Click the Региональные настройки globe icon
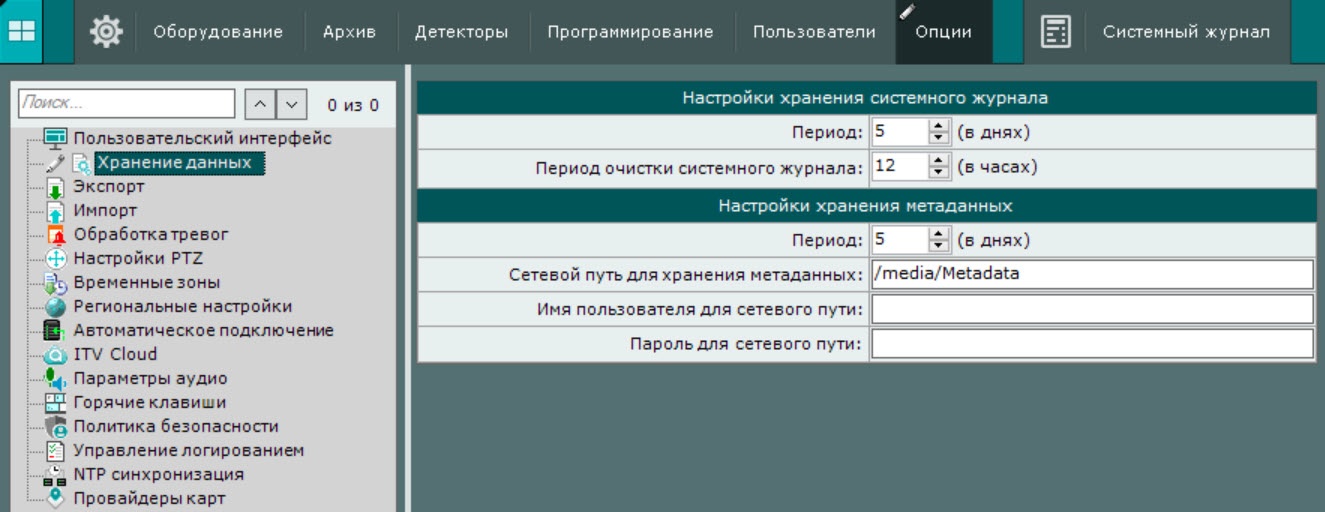 (x=56, y=307)
